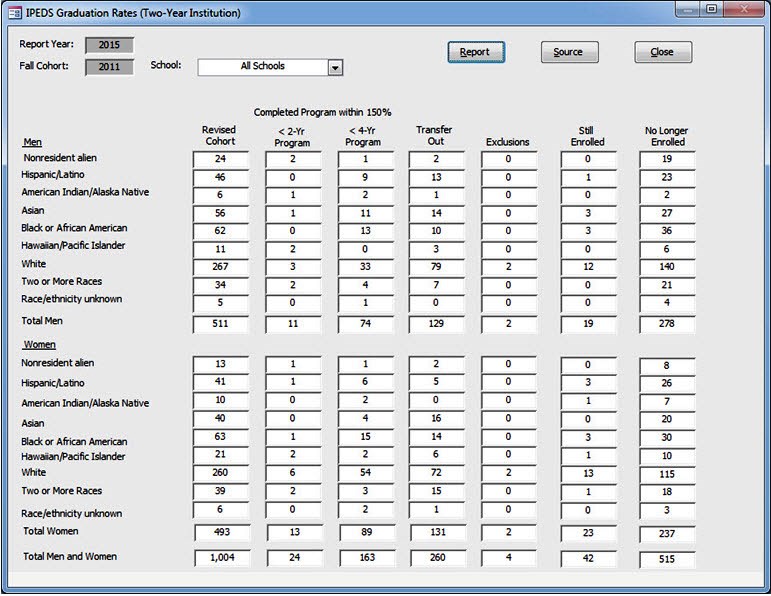Click the Fall Cohort field showing 2011
The width and height of the screenshot is (771, 596).
(x=109, y=67)
